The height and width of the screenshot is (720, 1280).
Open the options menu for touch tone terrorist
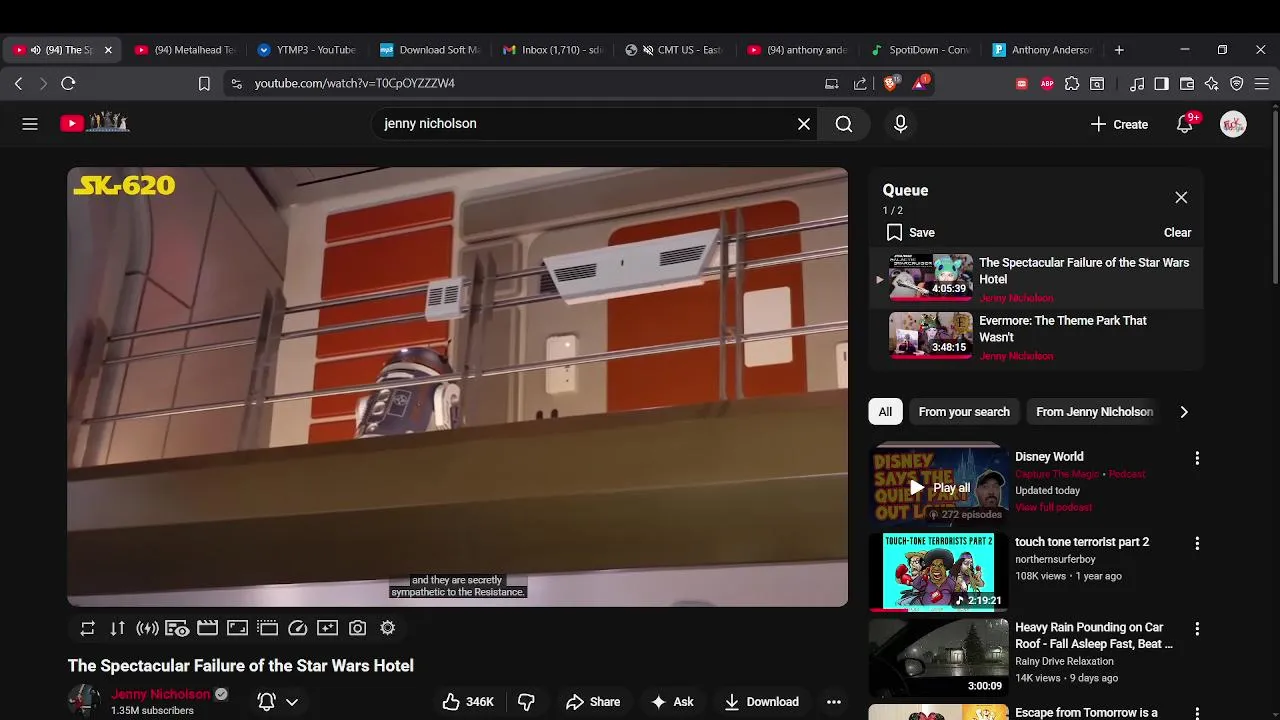[x=1197, y=543]
